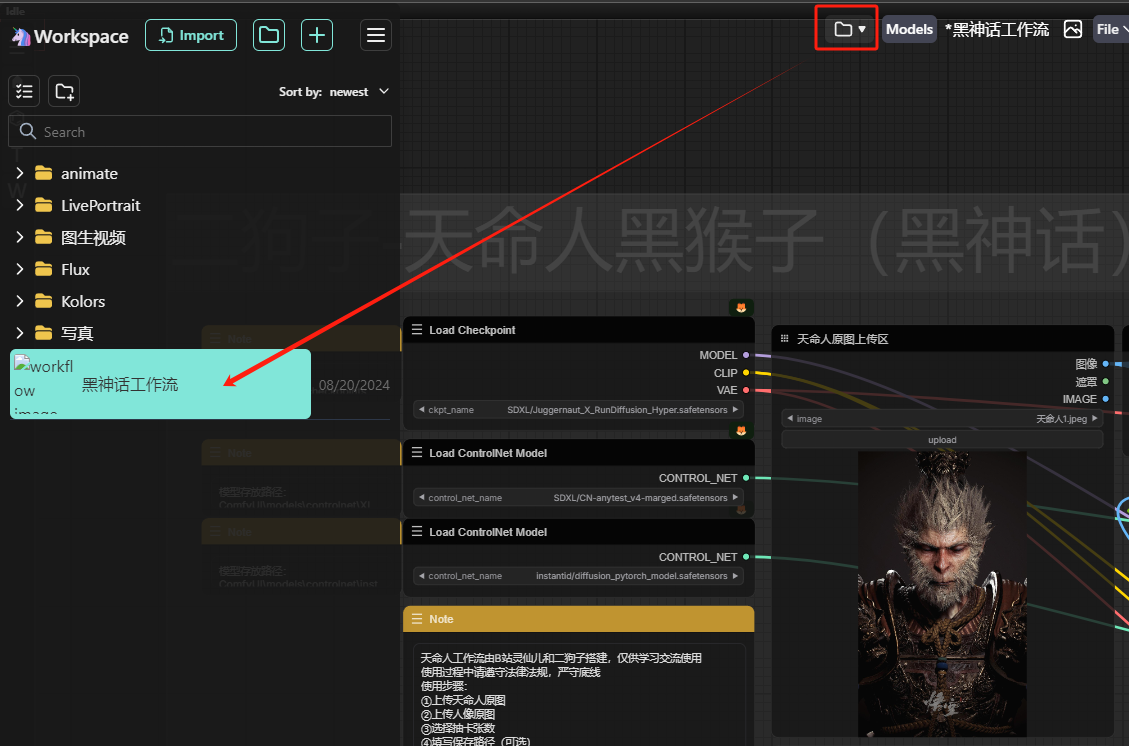Open the Sort by newest dropdown
The height and width of the screenshot is (746, 1129).
[x=334, y=91]
